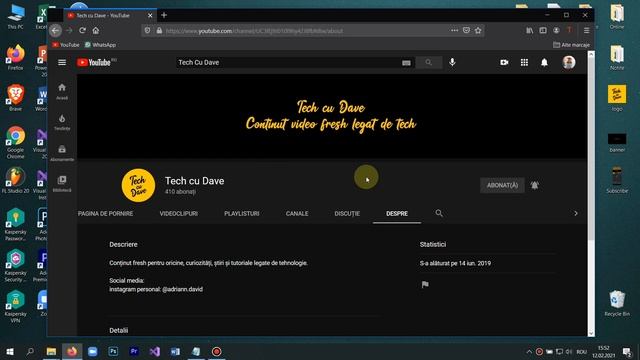Open tracking protection shield icon

[x=148, y=31]
